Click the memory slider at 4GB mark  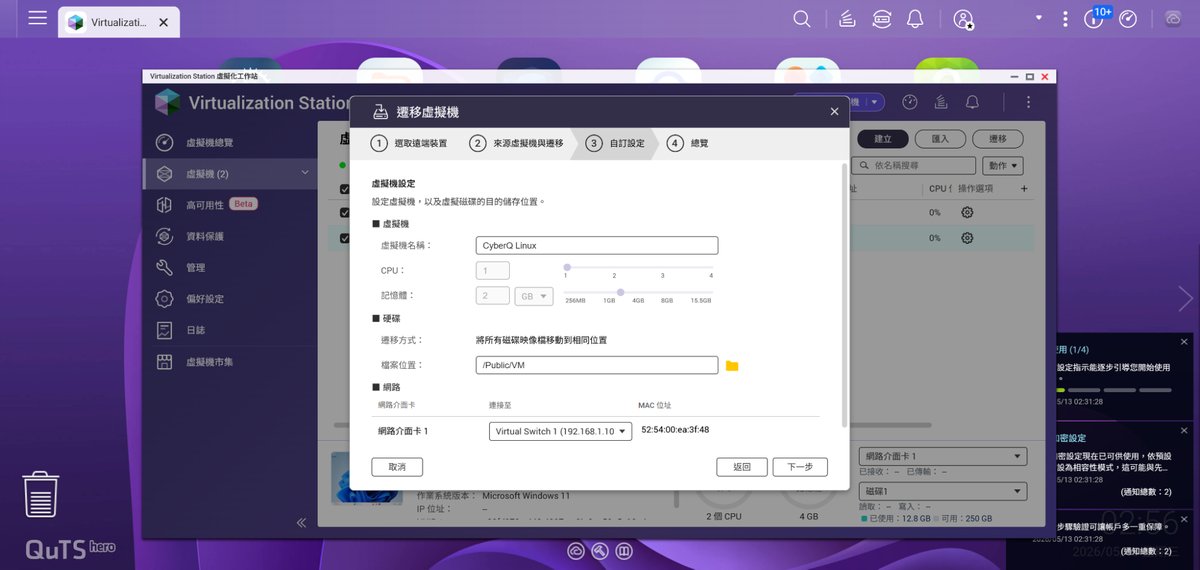coord(638,292)
